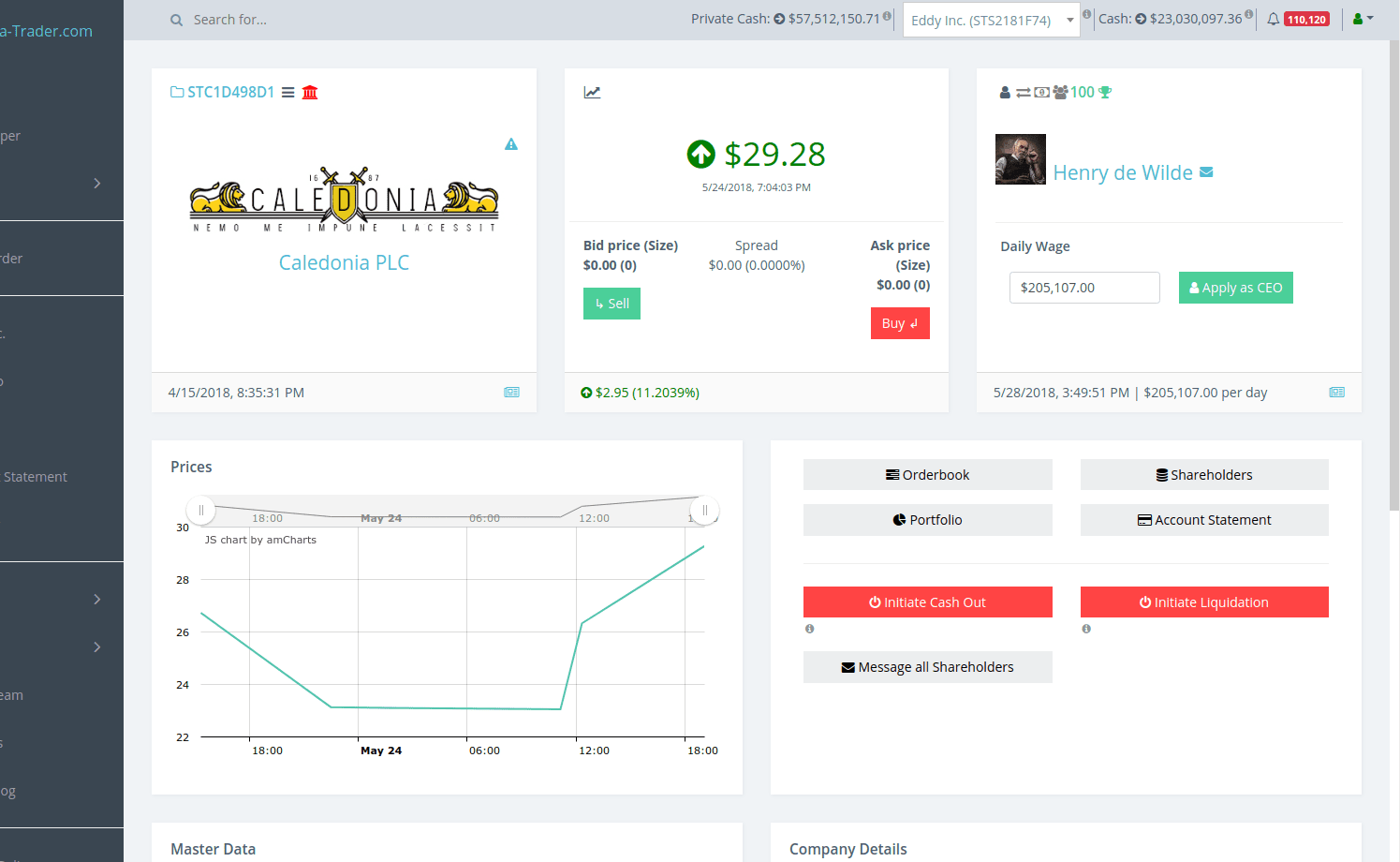Click the Apply as CEO button
This screenshot has height=862, width=1400.
coord(1235,288)
